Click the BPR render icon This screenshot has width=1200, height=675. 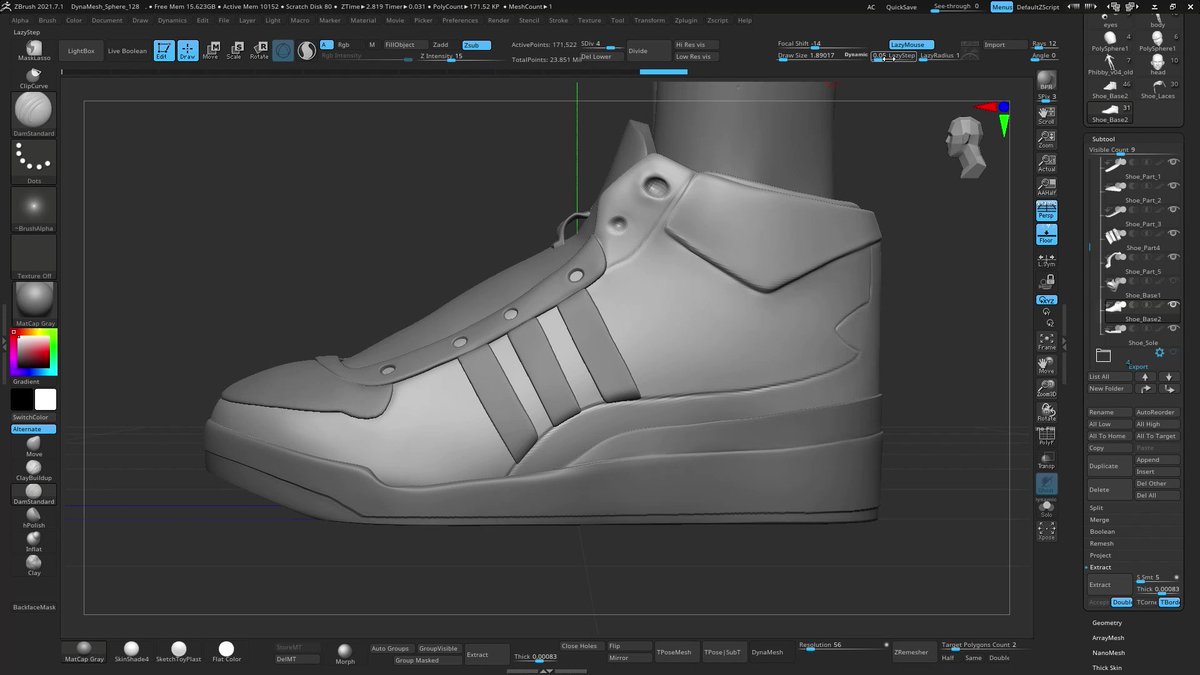[1046, 80]
